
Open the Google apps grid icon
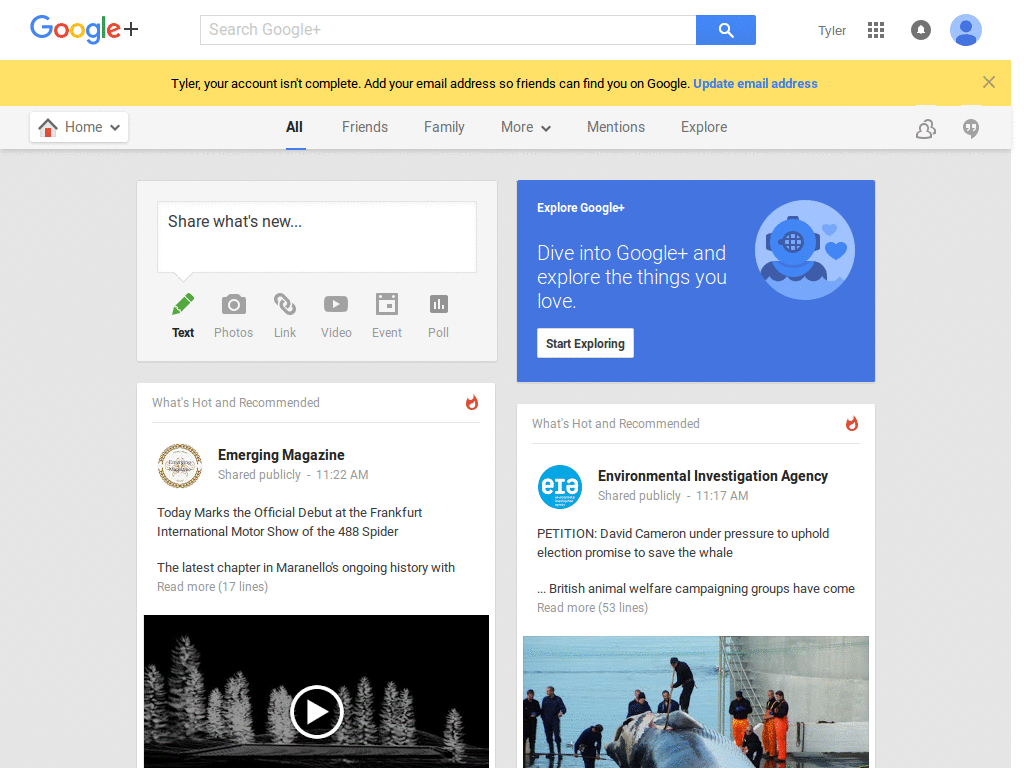coord(876,30)
